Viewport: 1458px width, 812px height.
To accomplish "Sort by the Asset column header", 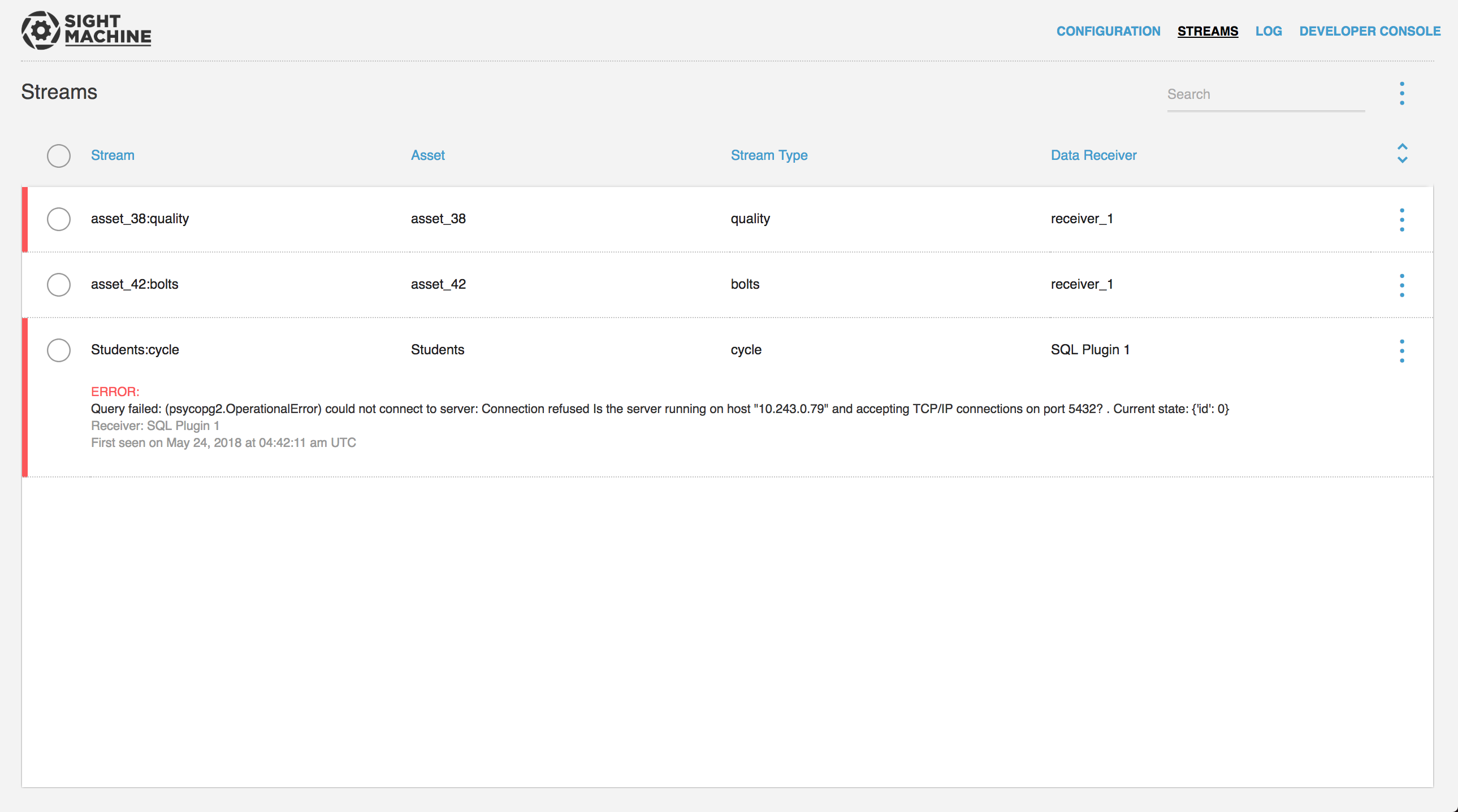I will pos(427,155).
